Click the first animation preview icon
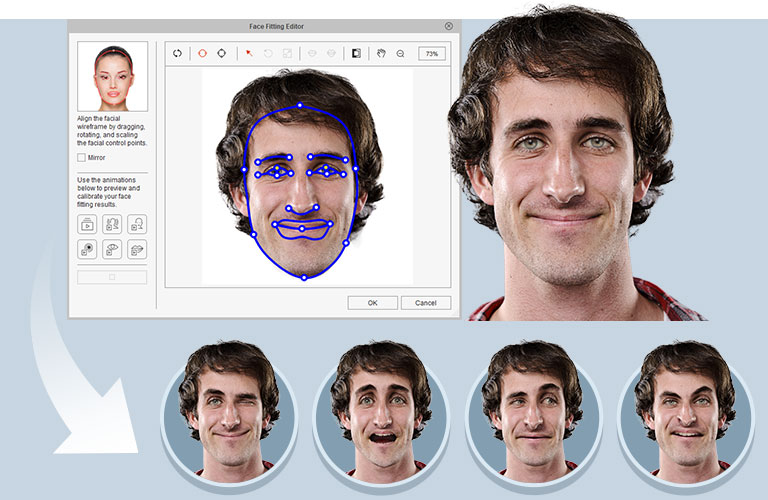Viewport: 768px width, 500px height. coord(88,225)
